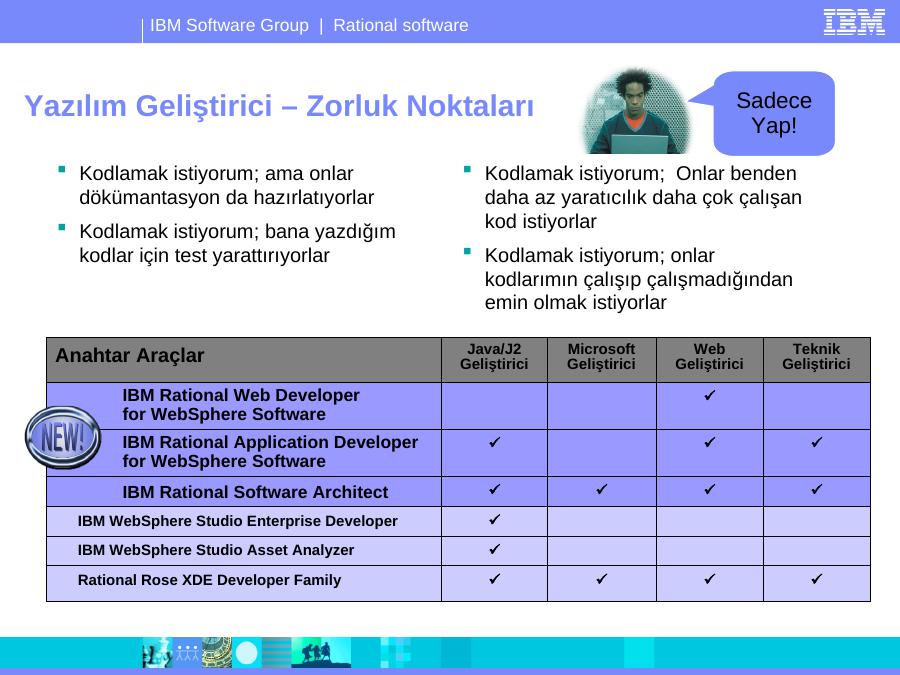The image size is (900, 675).
Task: Click "IBM WebSphere Studio Asset Analyzer" row label
Action: (216, 550)
